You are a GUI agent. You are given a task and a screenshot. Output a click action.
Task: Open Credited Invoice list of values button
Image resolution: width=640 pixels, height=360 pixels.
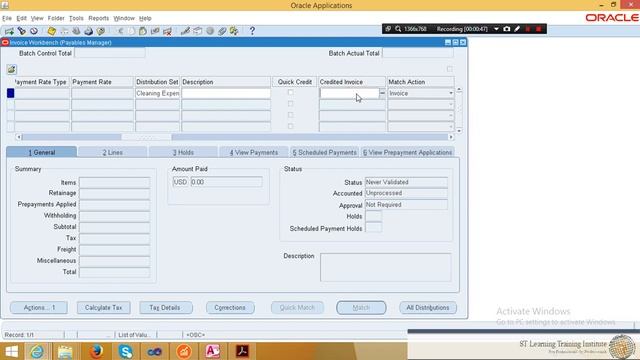pos(382,93)
